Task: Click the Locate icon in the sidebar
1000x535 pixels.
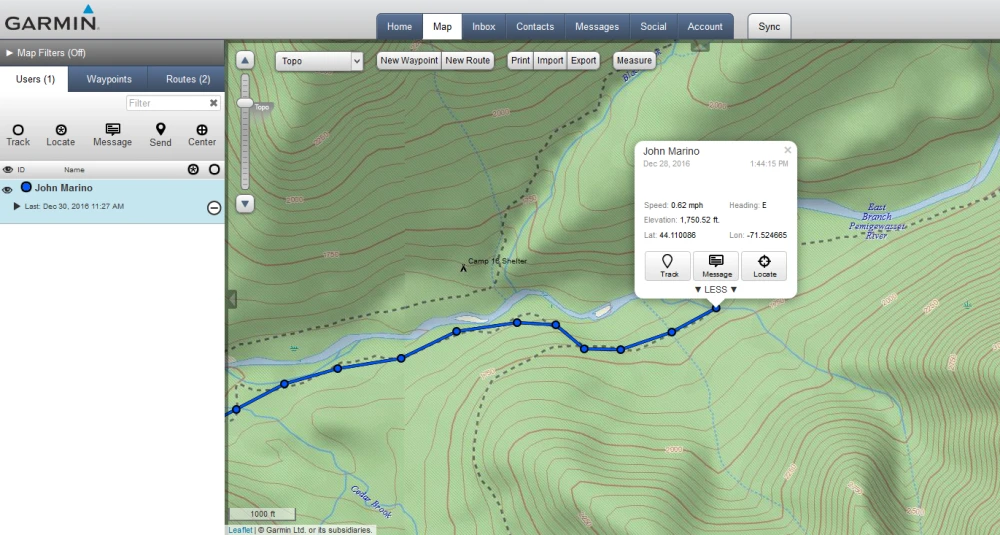Action: (x=61, y=130)
